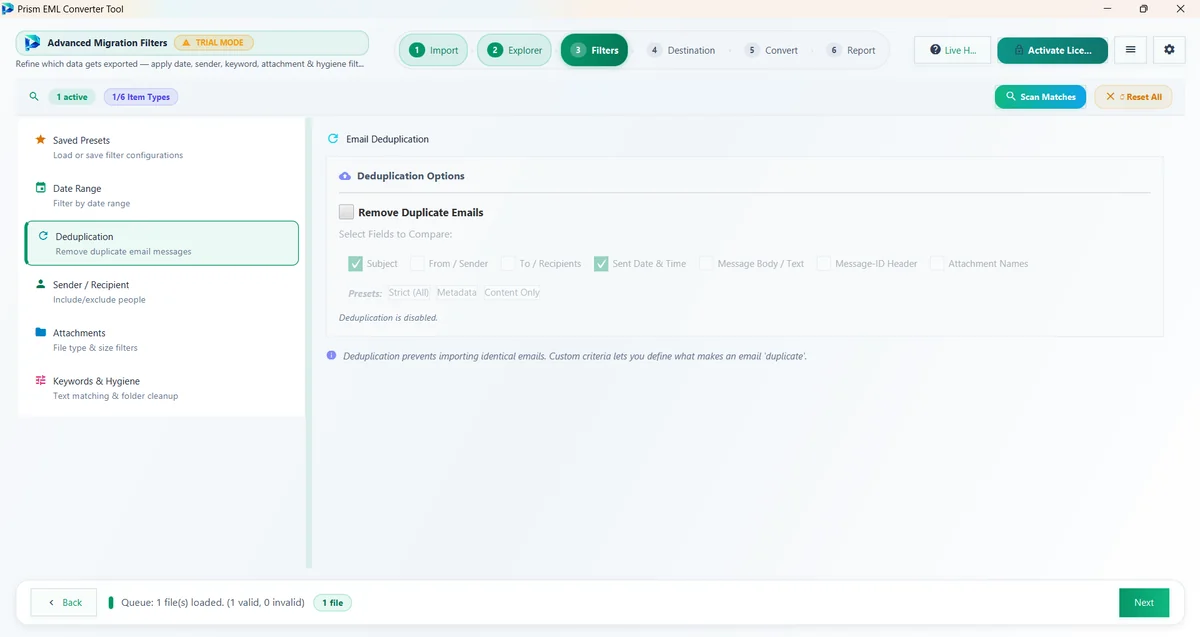Open Attachments filter section
The height and width of the screenshot is (637, 1200).
(x=162, y=339)
